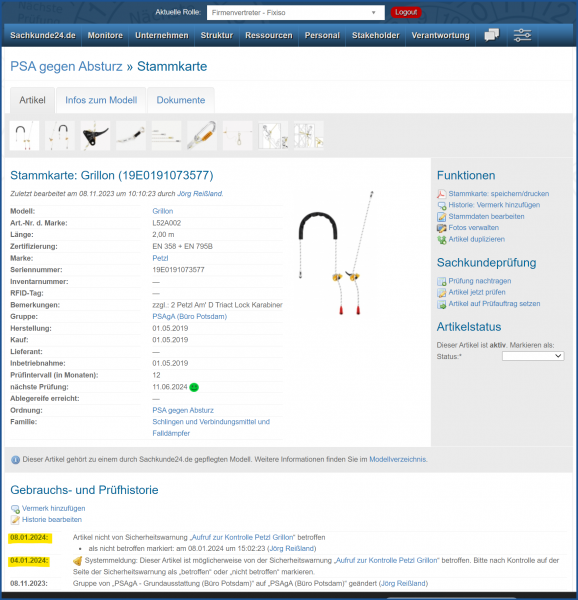Open the chat messages icon in navbar
The width and height of the screenshot is (578, 600).
click(x=492, y=35)
